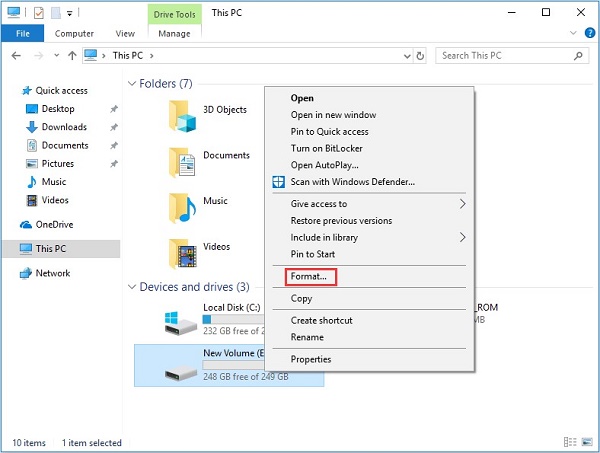Open the address bar history dropdown
This screenshot has height=453, width=600.
click(x=404, y=56)
